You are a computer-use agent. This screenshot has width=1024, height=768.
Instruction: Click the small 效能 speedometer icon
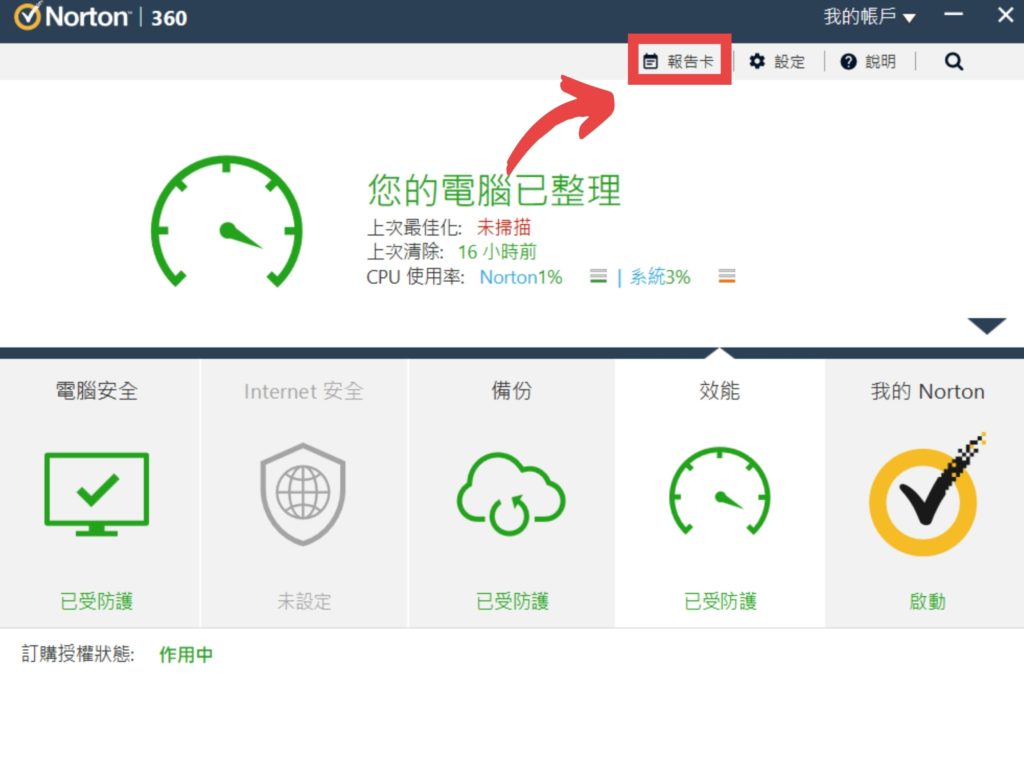720,491
